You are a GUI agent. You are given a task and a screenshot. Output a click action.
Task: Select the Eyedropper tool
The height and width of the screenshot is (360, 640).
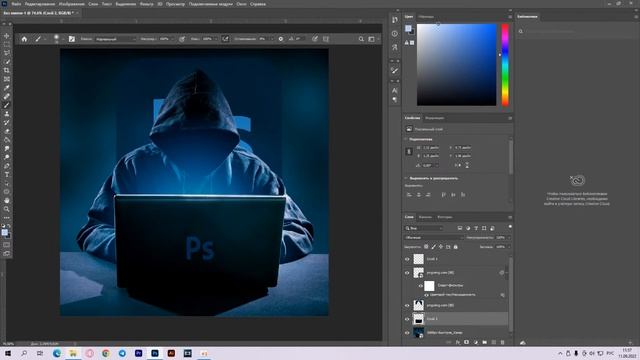[x=7, y=88]
